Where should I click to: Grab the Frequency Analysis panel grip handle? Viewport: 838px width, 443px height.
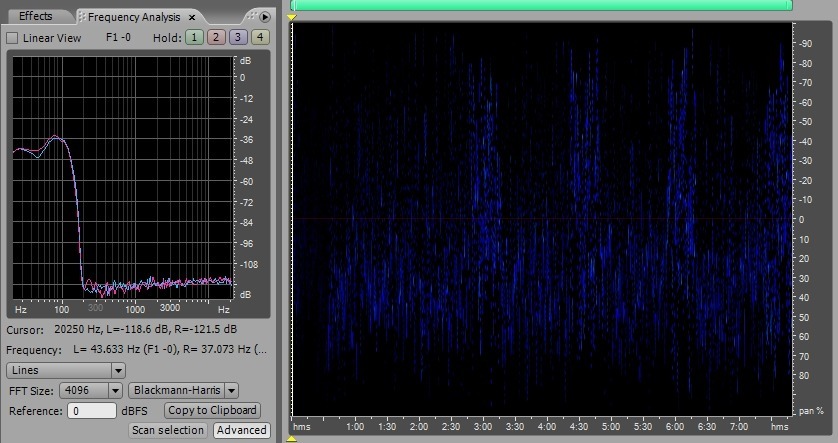82,17
